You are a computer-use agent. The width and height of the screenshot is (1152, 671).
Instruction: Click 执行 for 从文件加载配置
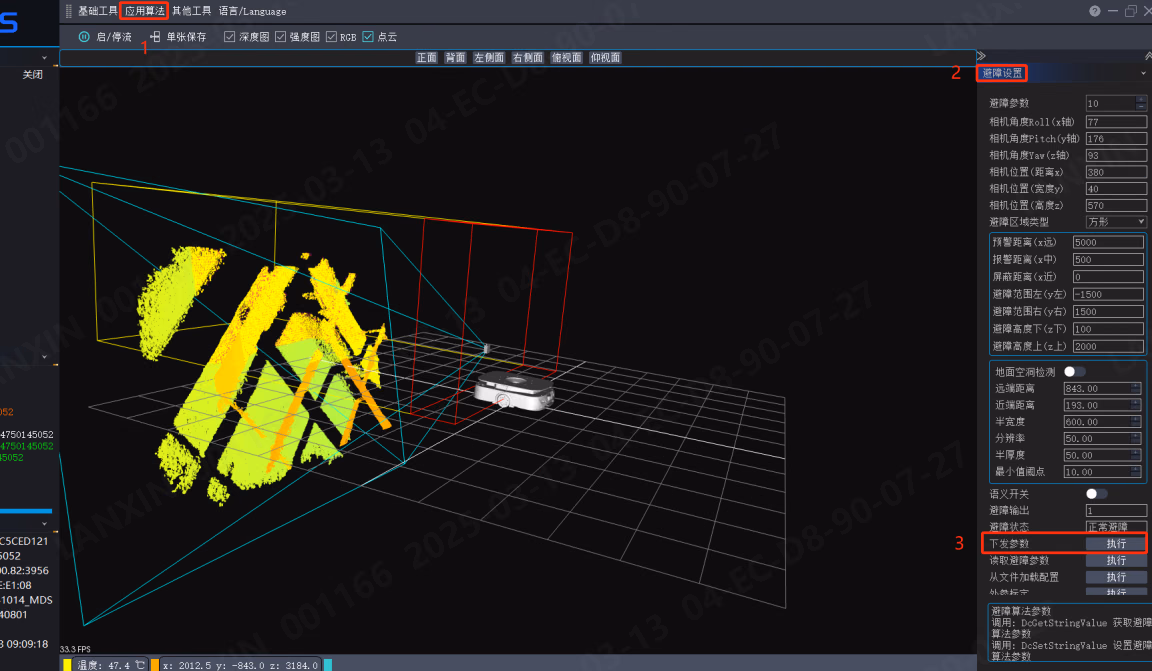click(x=1116, y=577)
